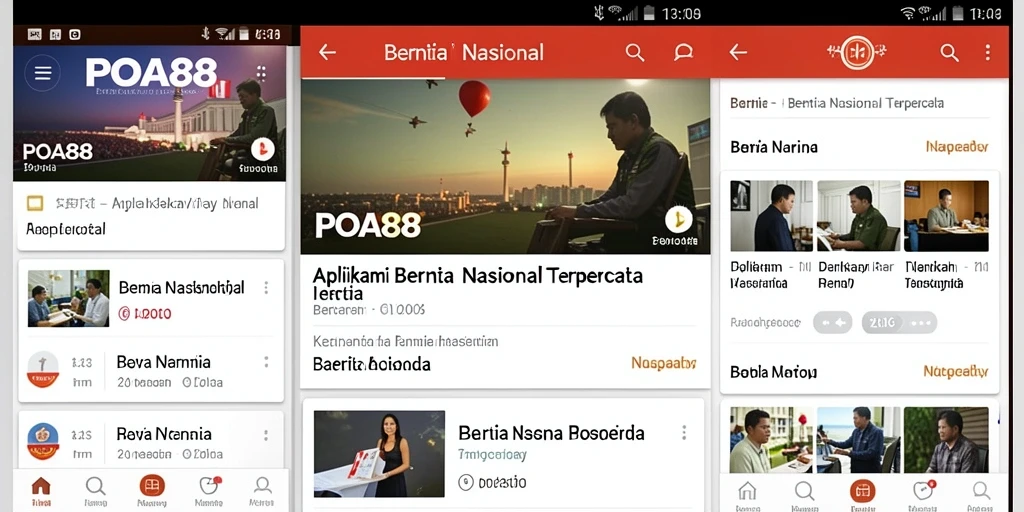Click the yellow square icon in the left info card
This screenshot has width=1024, height=512.
35,203
